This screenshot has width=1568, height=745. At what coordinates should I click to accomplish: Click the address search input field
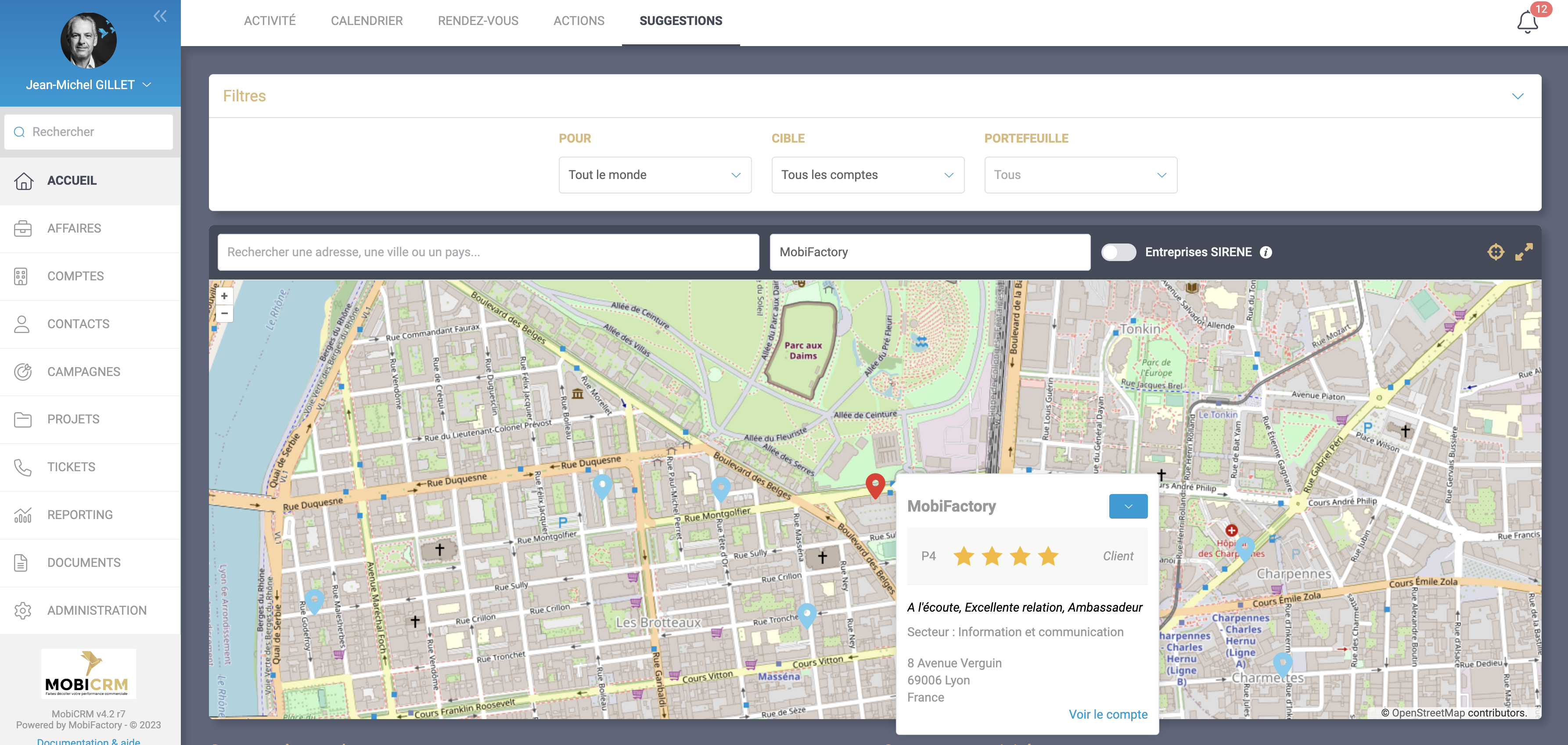(x=488, y=252)
